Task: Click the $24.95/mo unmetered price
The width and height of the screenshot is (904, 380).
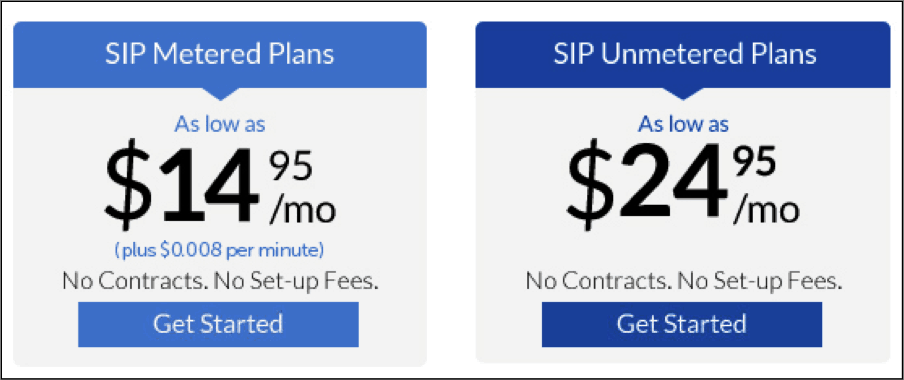Action: pyautogui.click(x=683, y=185)
